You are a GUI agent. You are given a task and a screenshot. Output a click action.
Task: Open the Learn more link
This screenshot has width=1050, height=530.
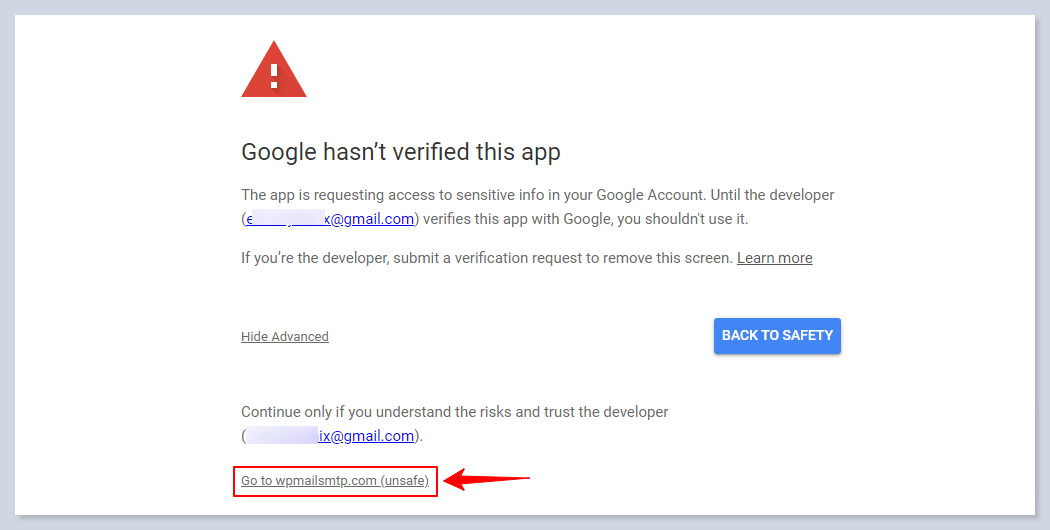click(775, 258)
